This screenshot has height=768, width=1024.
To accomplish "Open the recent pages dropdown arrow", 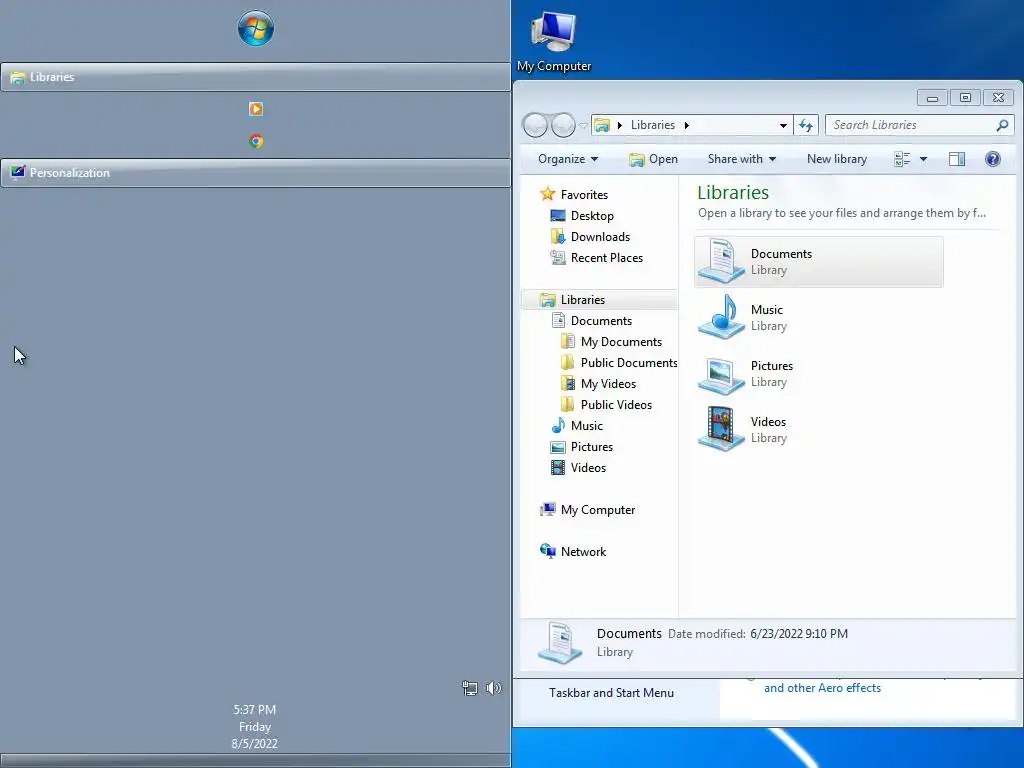I will (583, 125).
